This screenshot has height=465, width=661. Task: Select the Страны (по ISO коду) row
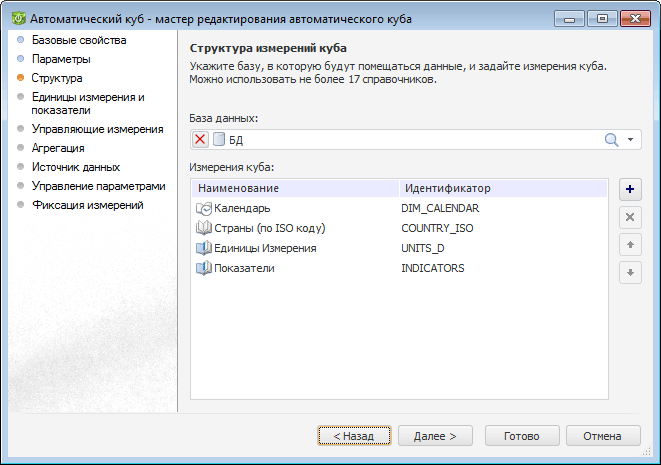tap(270, 228)
